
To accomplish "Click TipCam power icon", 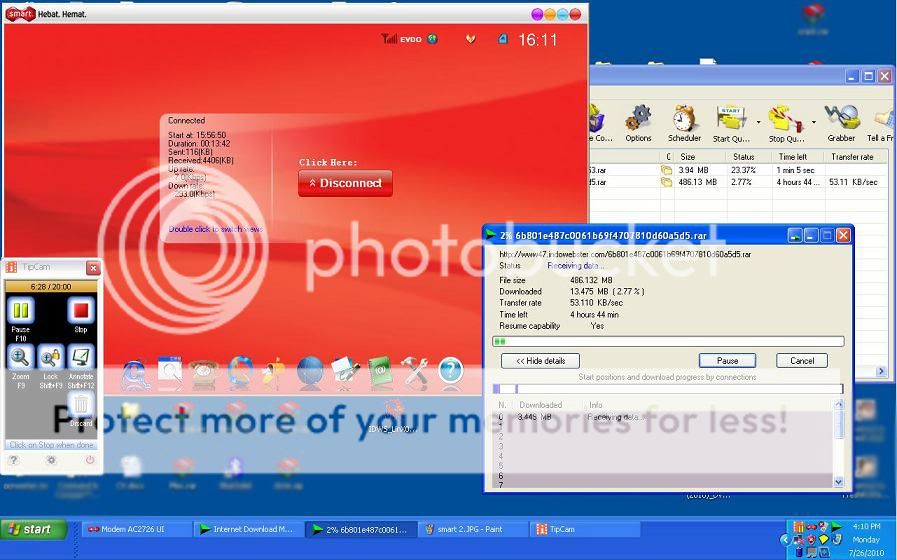I will (90, 460).
